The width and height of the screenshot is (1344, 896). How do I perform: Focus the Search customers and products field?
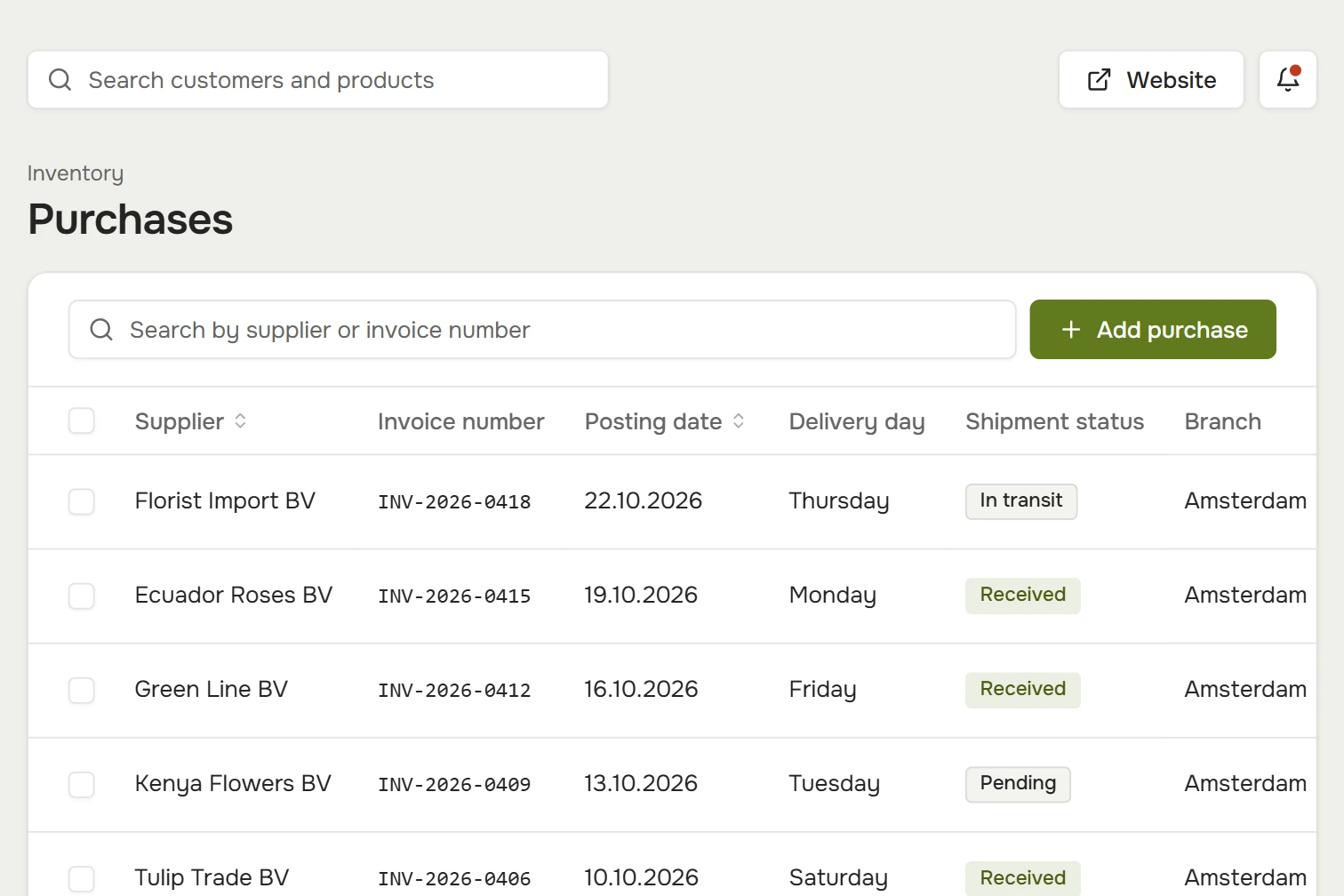[x=318, y=80]
